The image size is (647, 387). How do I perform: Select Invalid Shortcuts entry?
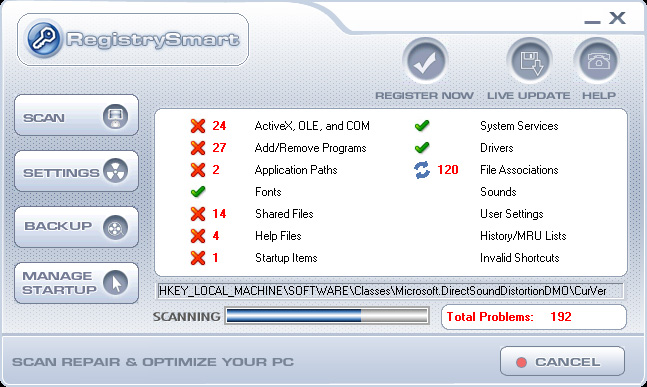point(519,258)
